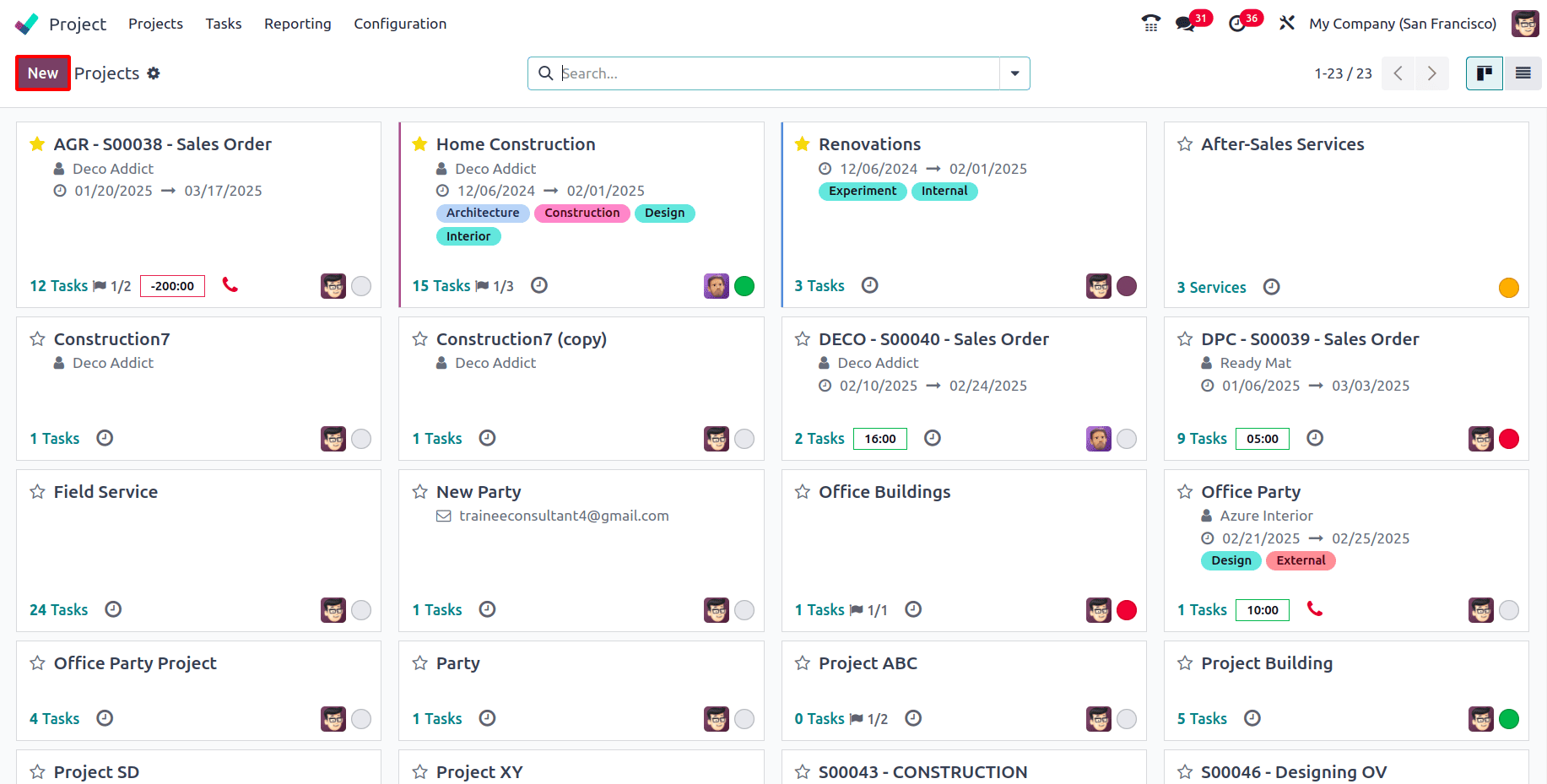Open the Reporting menu

297,24
